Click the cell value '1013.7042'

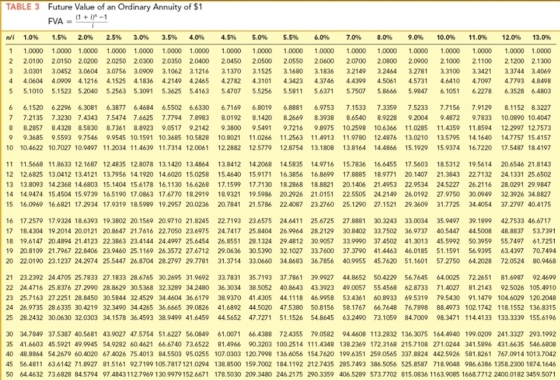(541, 354)
